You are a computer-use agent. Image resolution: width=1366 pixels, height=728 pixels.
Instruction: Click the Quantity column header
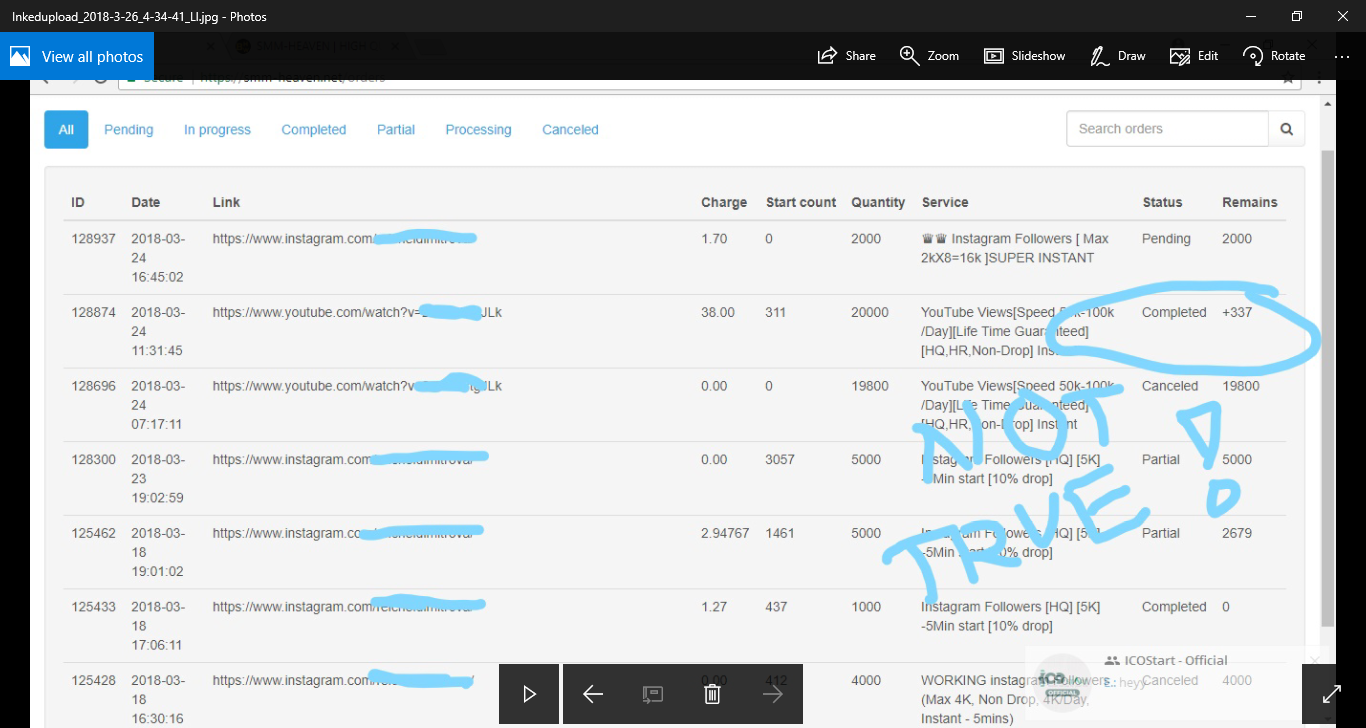[878, 202]
